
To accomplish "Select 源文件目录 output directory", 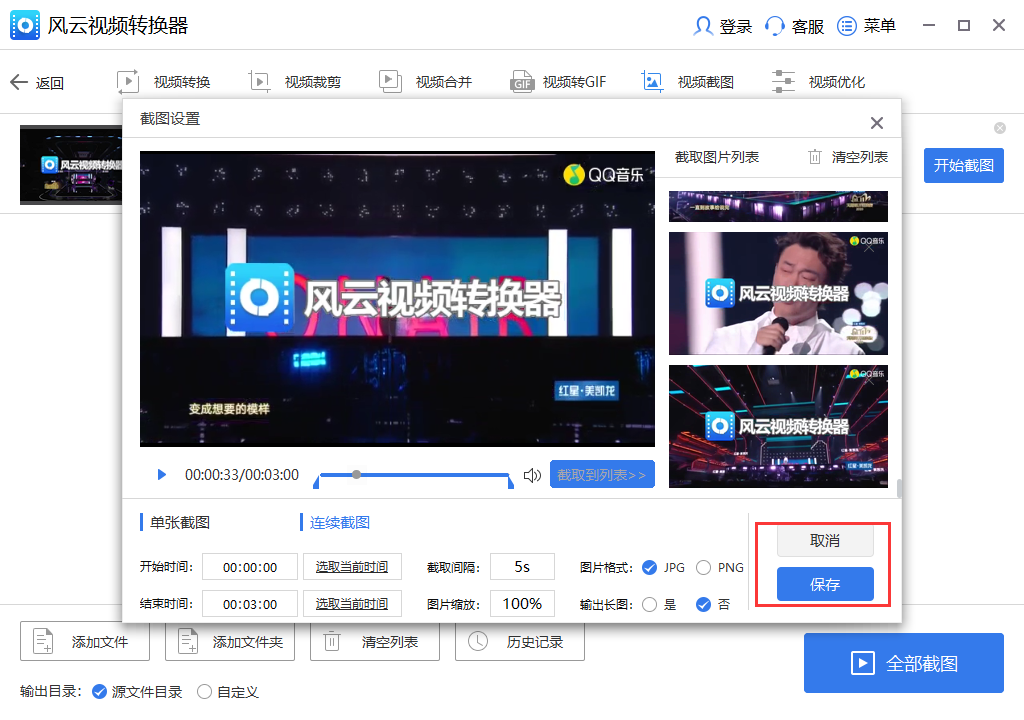I will pos(99,692).
